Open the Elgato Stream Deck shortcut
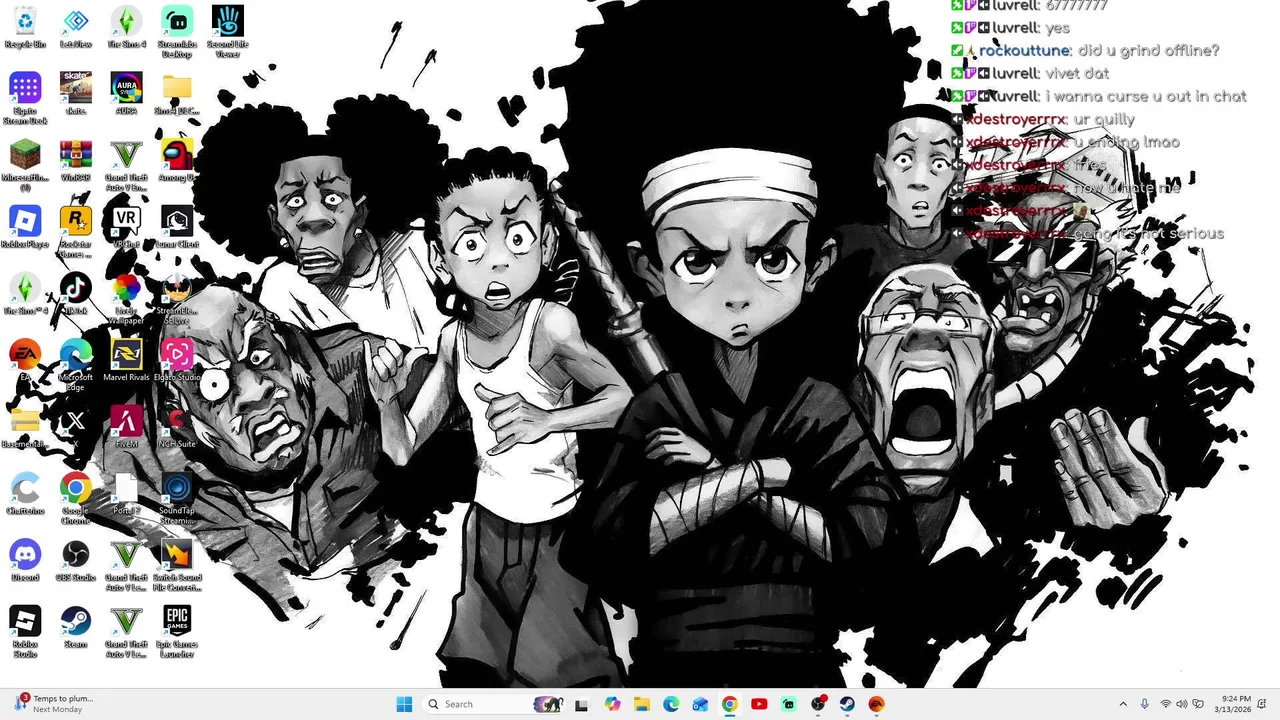The width and height of the screenshot is (1280, 720). (x=25, y=97)
